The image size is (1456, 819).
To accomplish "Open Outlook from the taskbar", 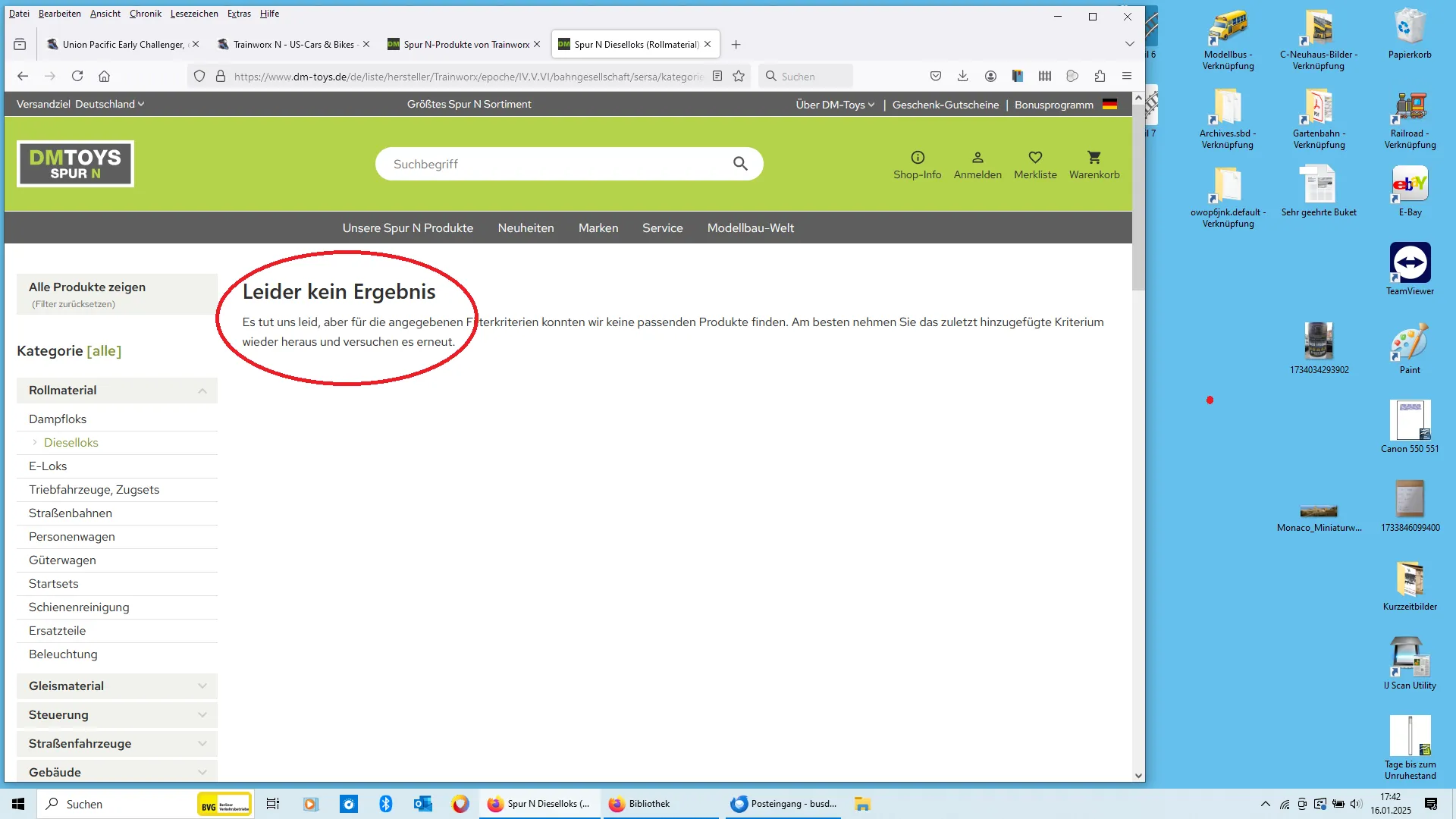I will (422, 804).
